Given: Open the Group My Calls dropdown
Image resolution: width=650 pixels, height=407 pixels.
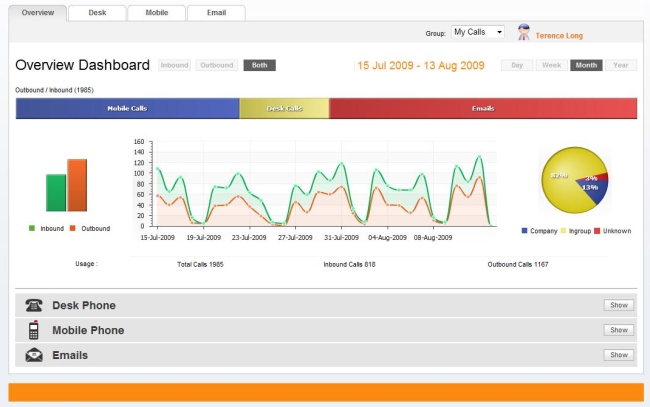Looking at the screenshot, I should [x=478, y=32].
